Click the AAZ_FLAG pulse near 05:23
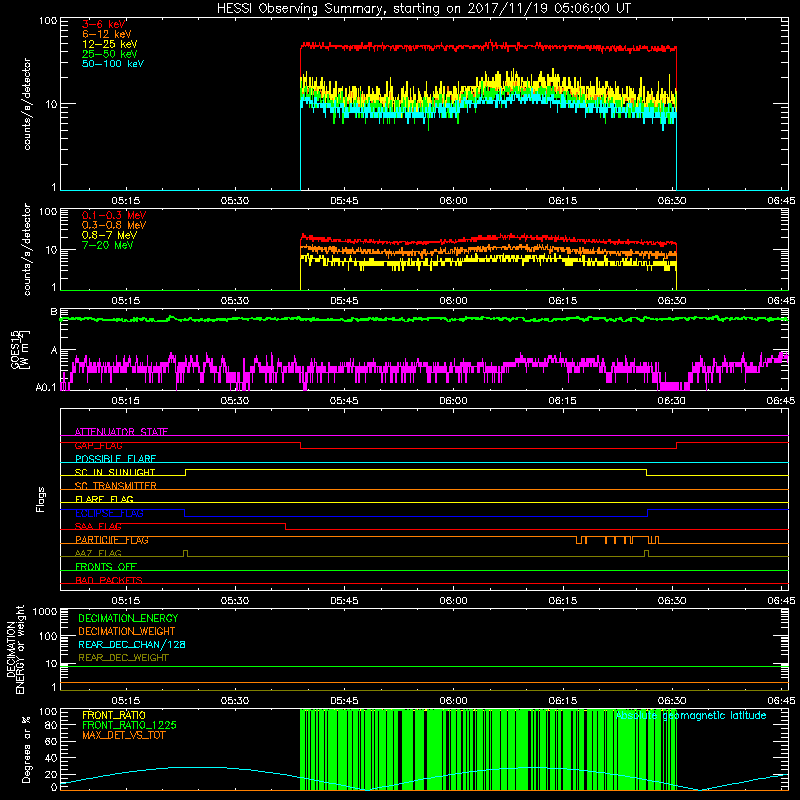The image size is (800, 800). (x=185, y=553)
